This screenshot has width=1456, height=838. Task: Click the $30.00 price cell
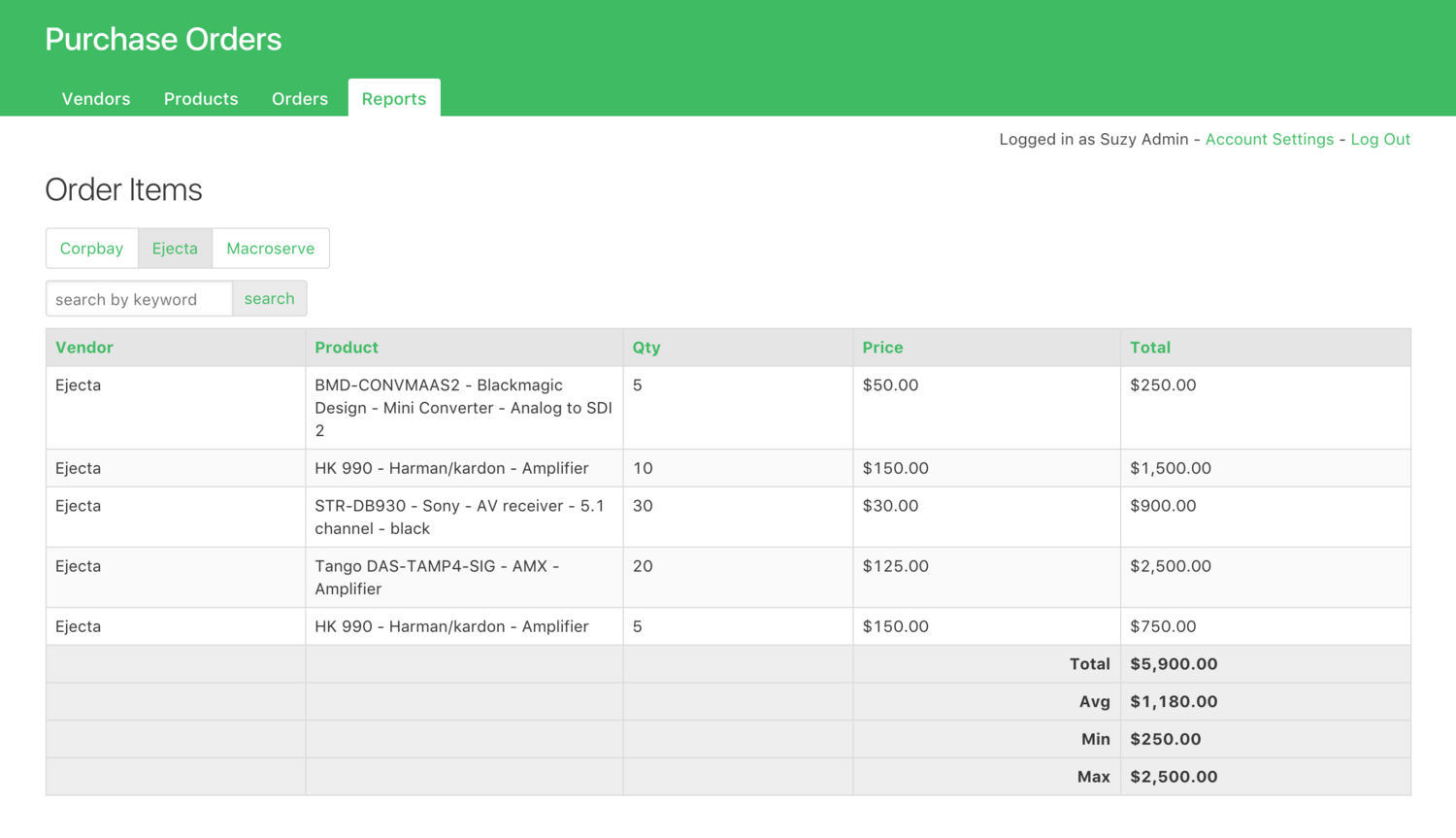click(x=986, y=518)
